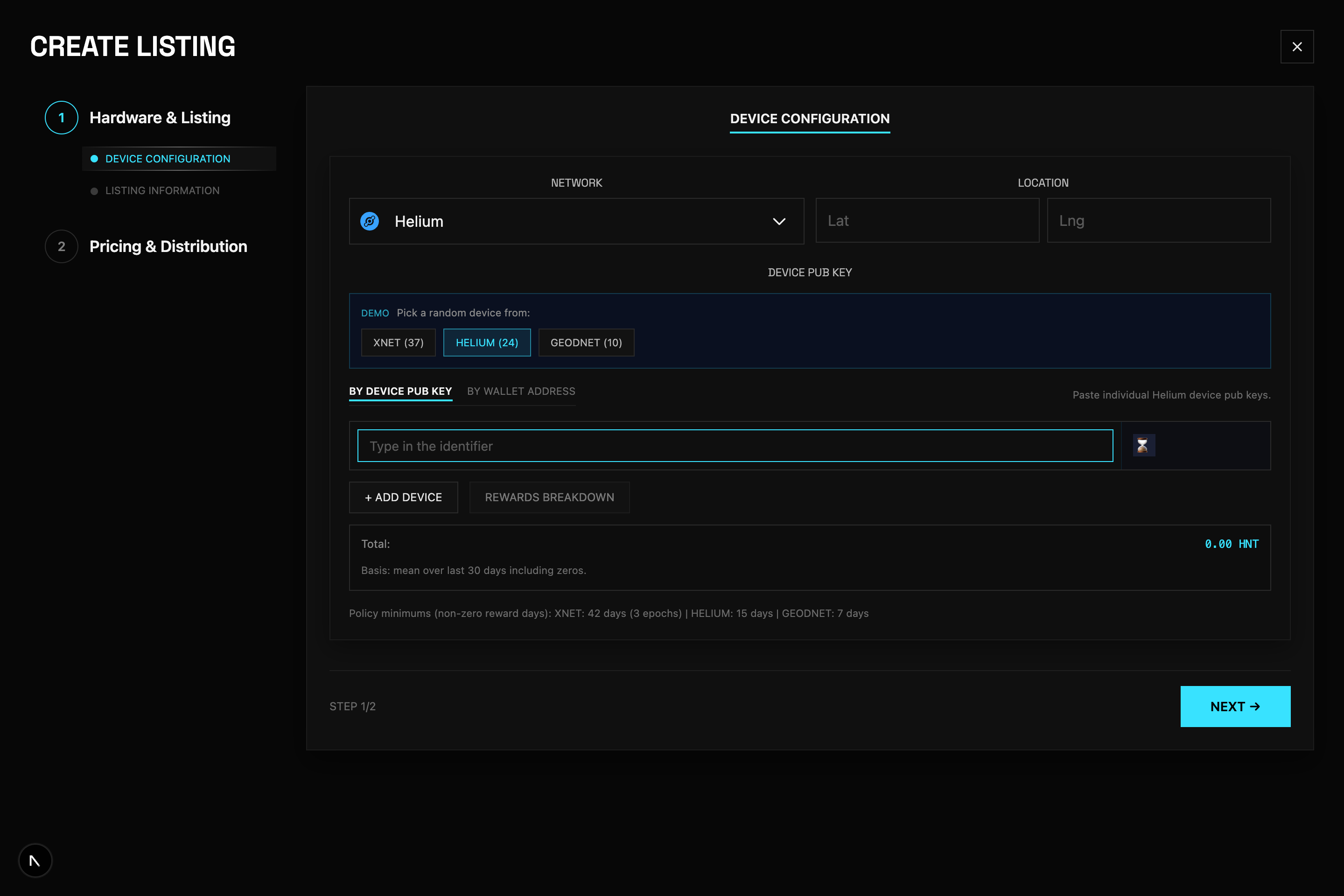Focus the Lng input field
The image size is (1344, 896).
(1158, 221)
